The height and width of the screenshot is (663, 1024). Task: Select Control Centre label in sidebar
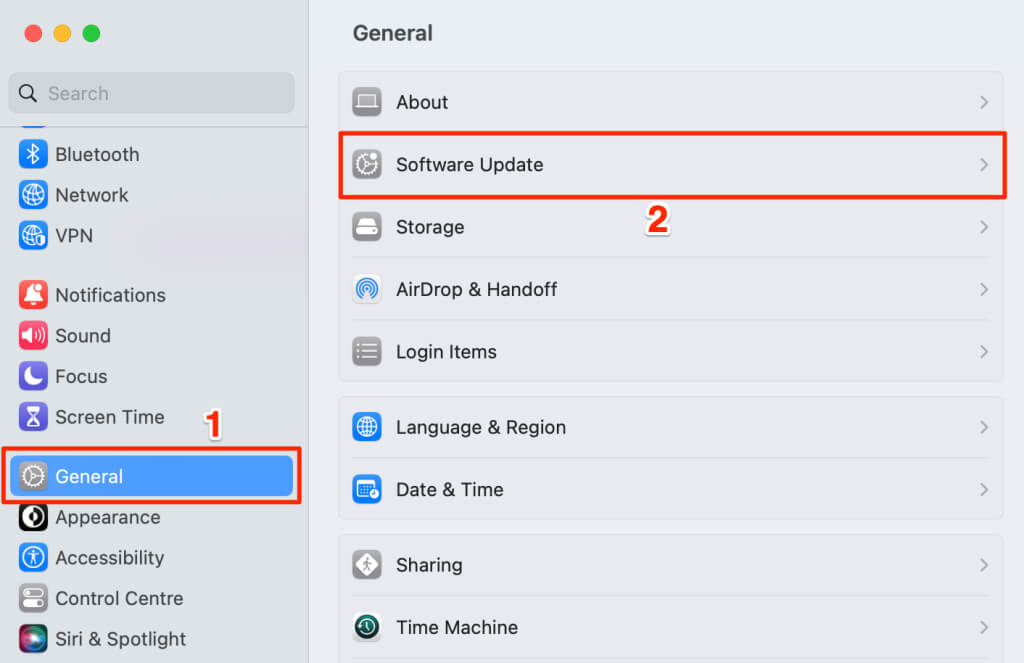pos(119,598)
